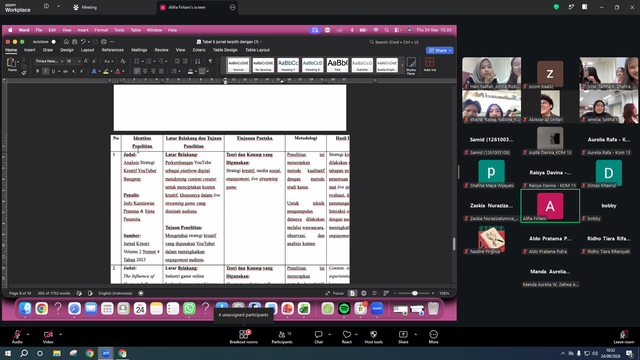Expand share options arrow in Zoom toolbar
This screenshot has width=640, height=360.
[416, 334]
